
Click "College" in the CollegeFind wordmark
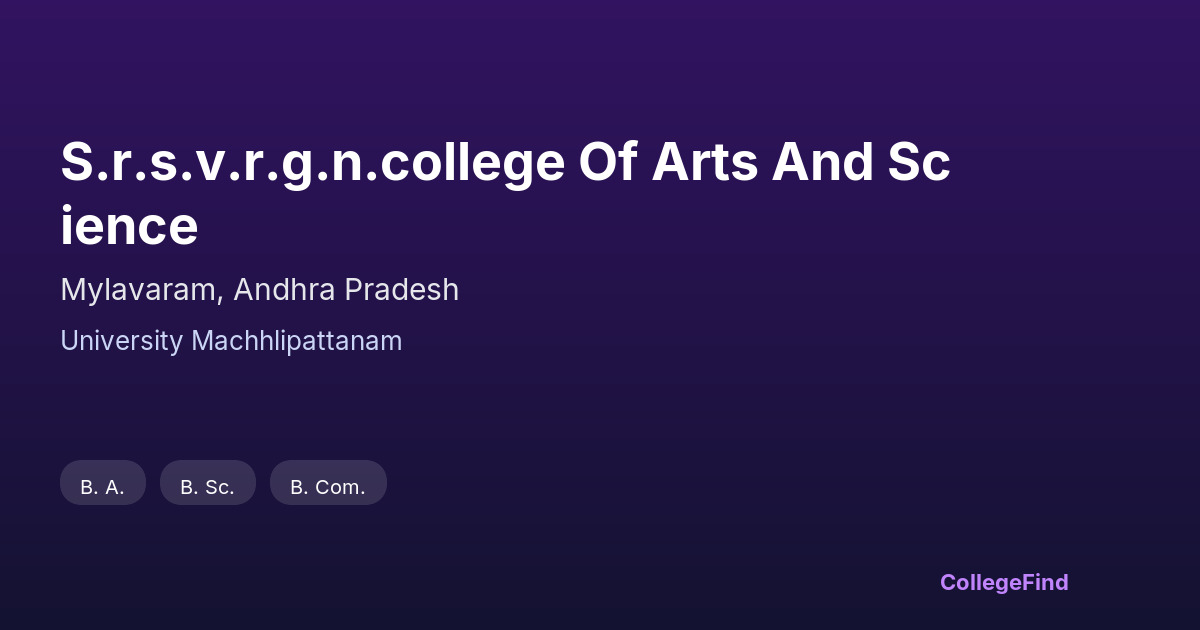(x=981, y=582)
